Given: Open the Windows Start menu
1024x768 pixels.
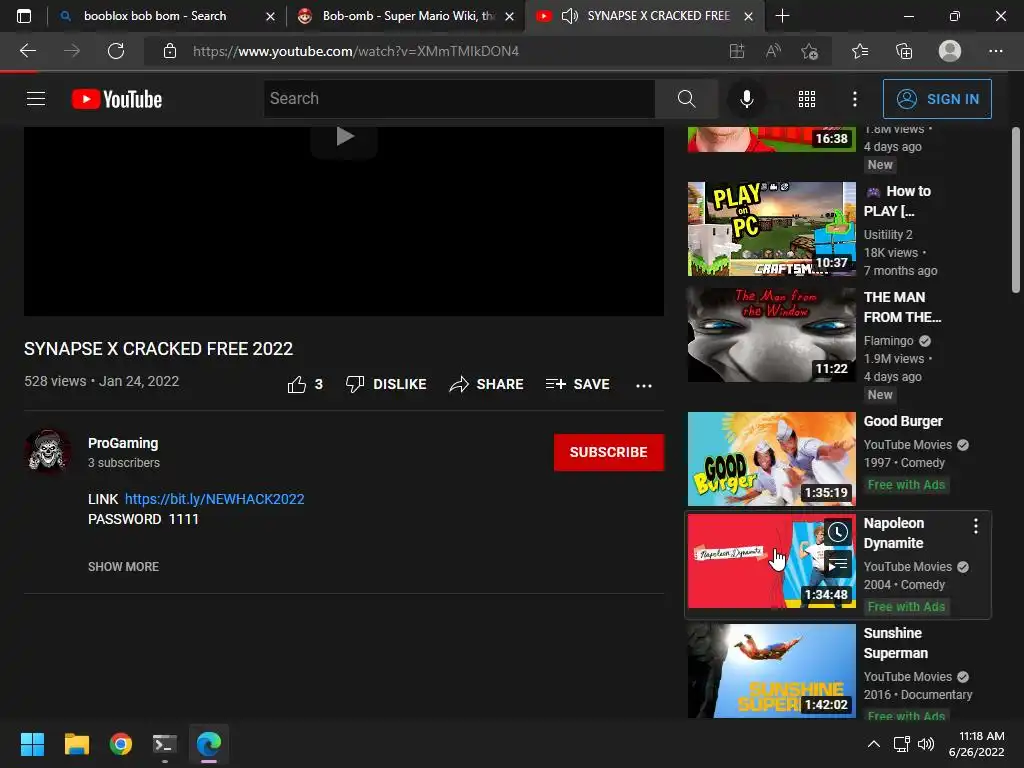Looking at the screenshot, I should [x=32, y=744].
